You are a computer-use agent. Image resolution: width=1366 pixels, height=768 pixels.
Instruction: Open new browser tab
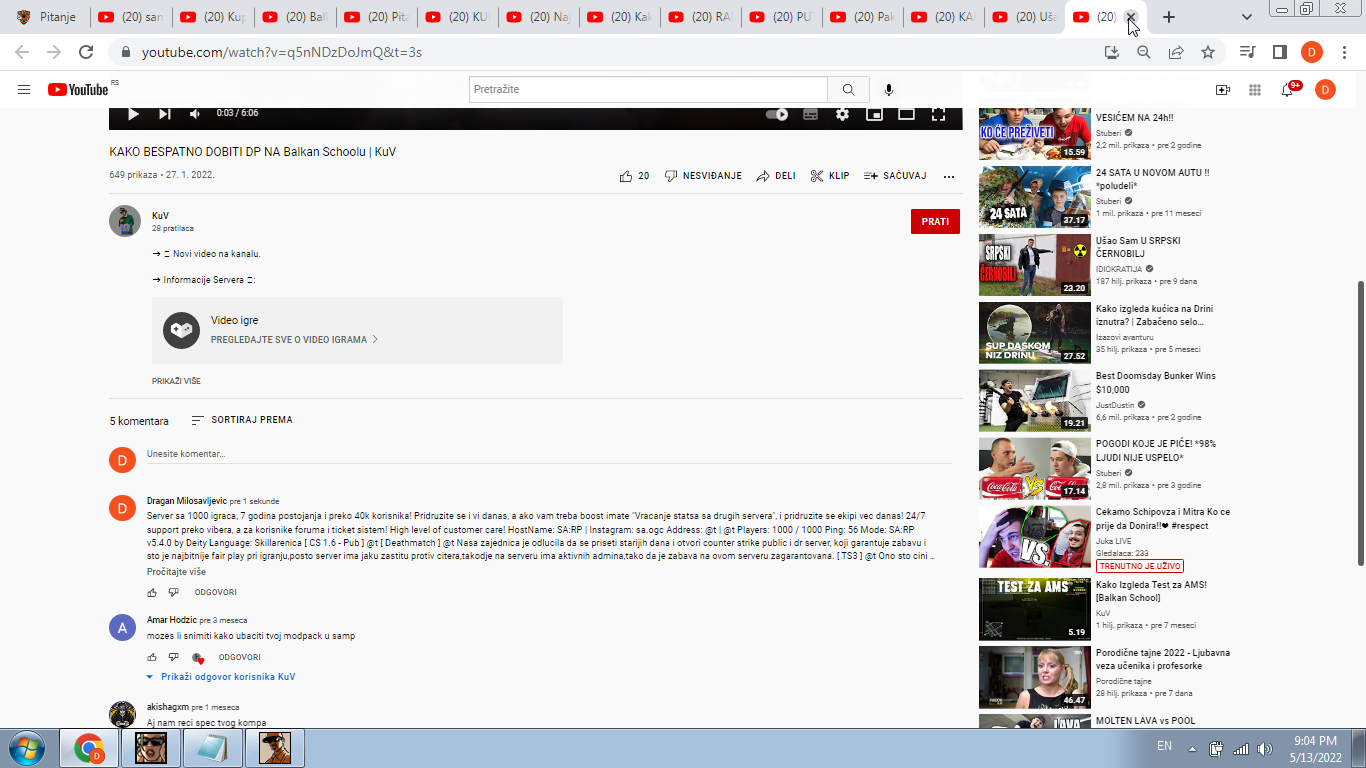(1169, 17)
